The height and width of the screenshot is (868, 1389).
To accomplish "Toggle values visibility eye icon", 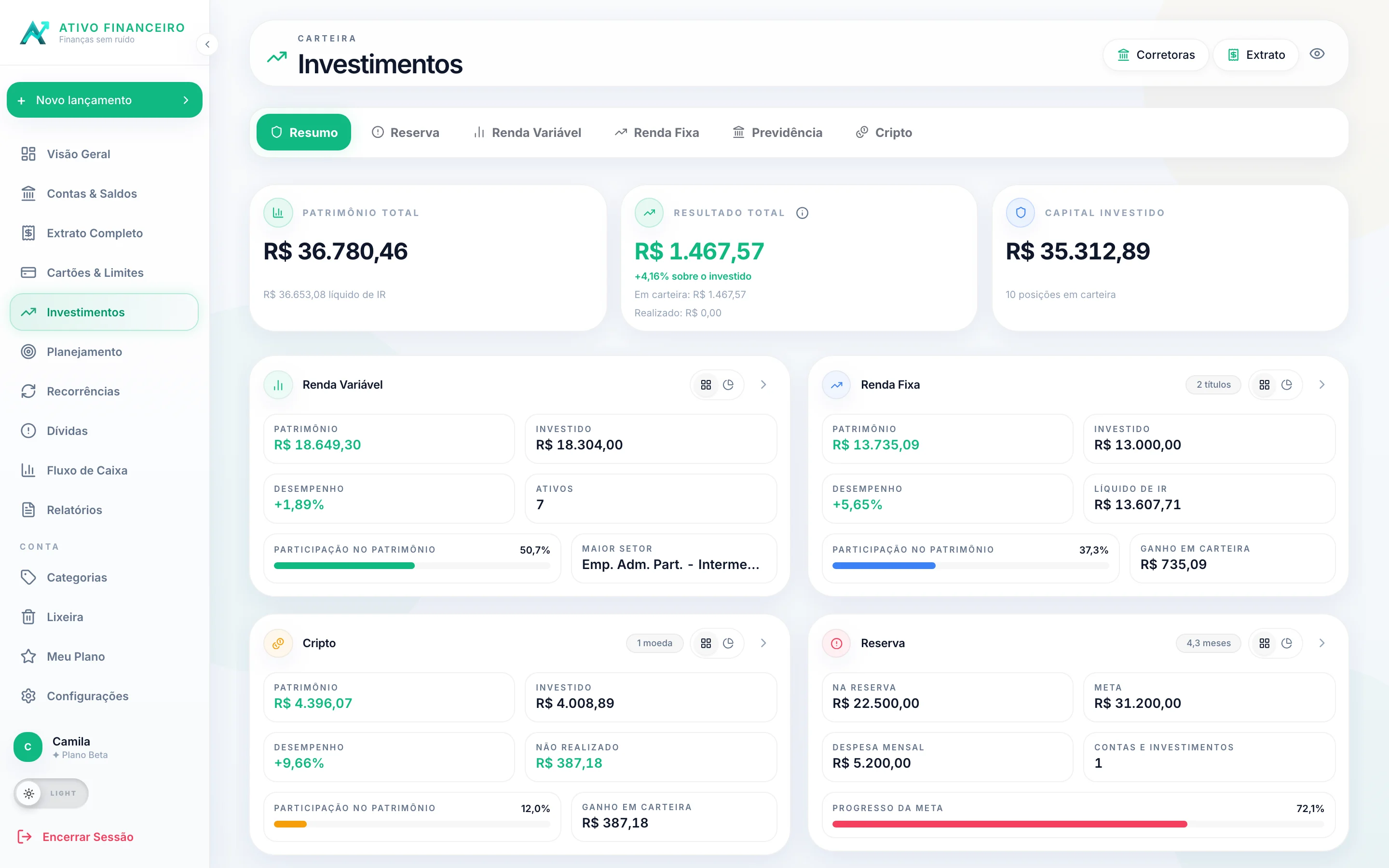I will [1317, 54].
